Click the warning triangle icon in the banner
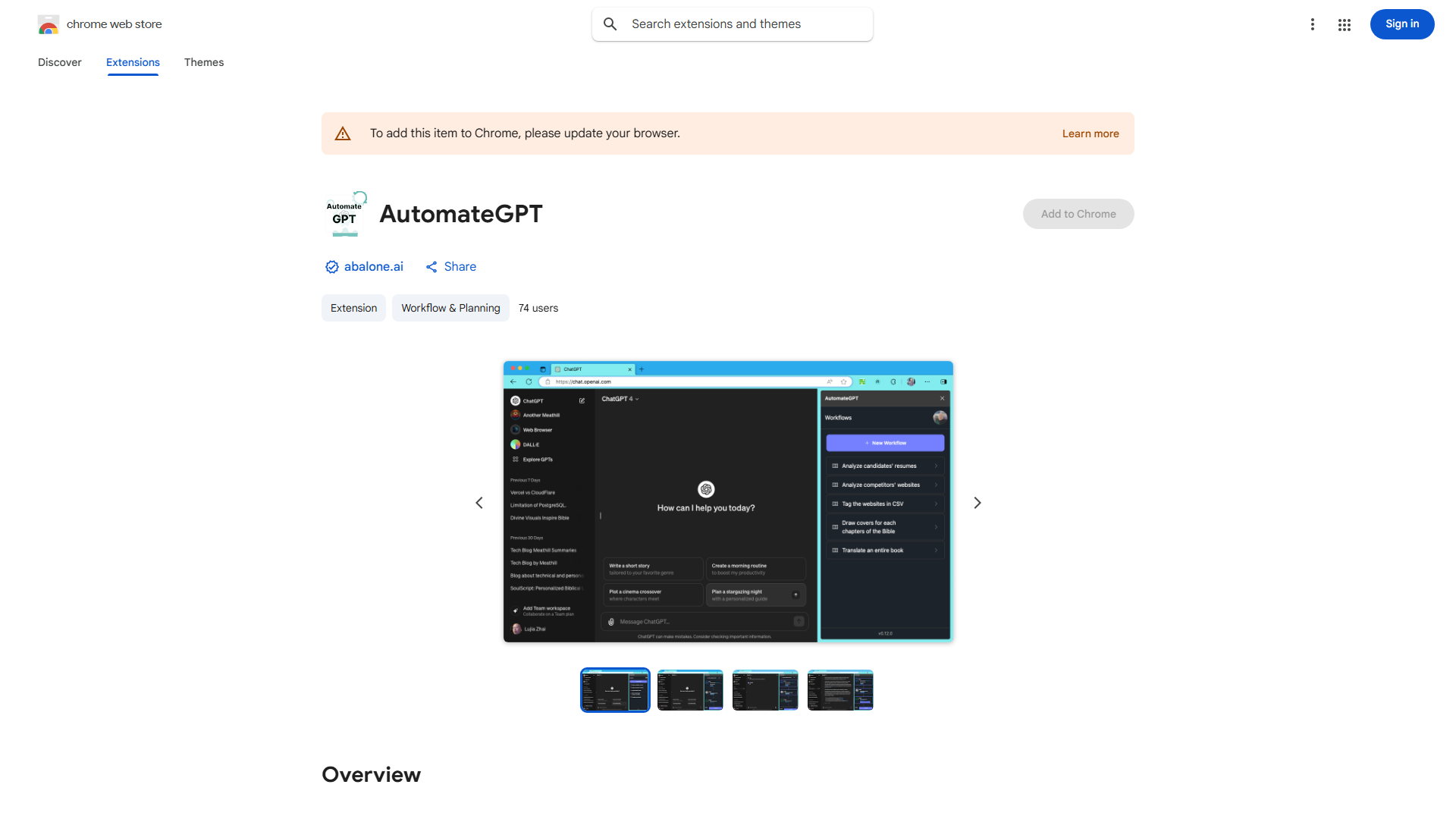This screenshot has height=819, width=1456. tap(343, 133)
